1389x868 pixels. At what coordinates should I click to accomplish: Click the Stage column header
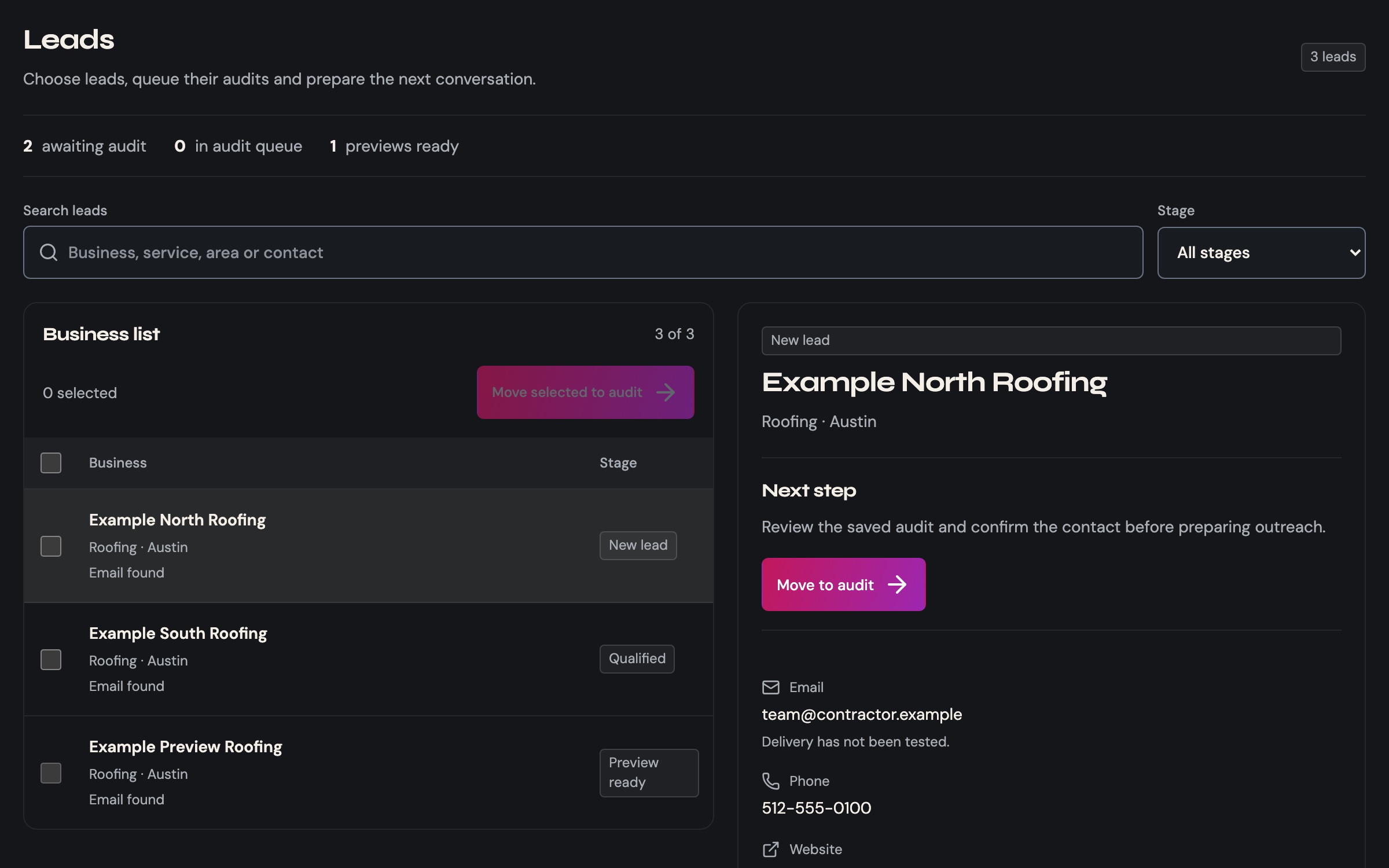pos(618,463)
